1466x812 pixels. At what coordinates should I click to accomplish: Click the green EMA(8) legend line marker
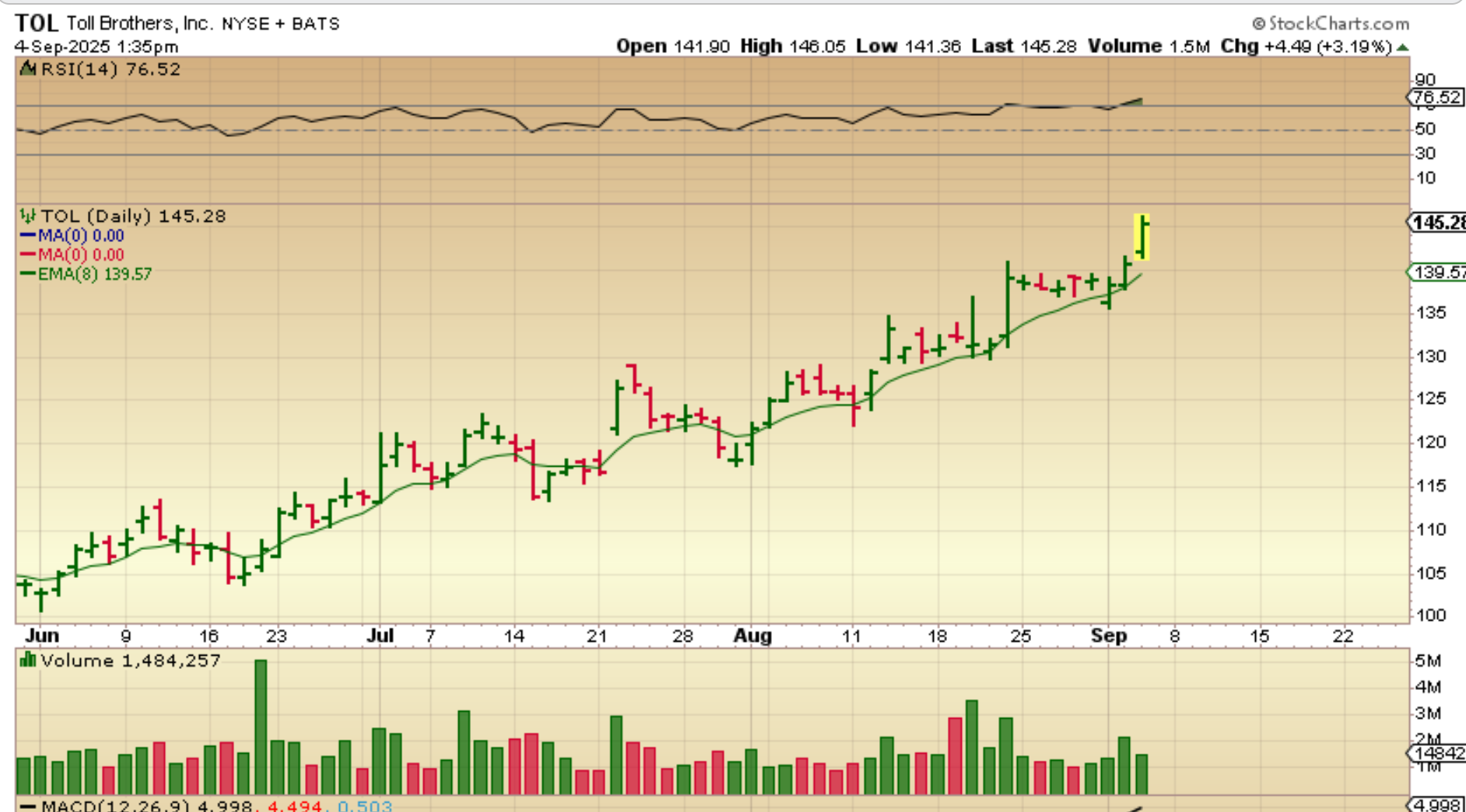(27, 274)
